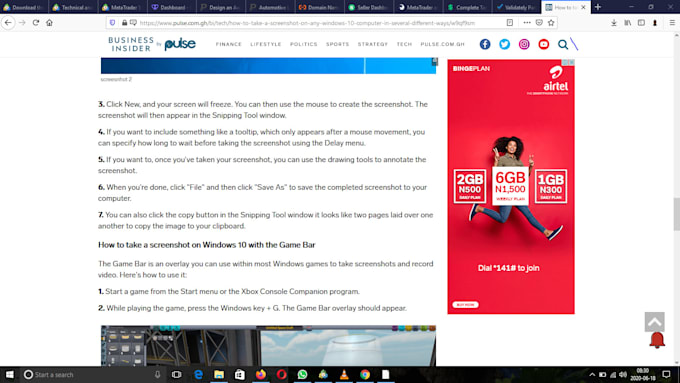Switch to the Dashboard tab

click(172, 7)
